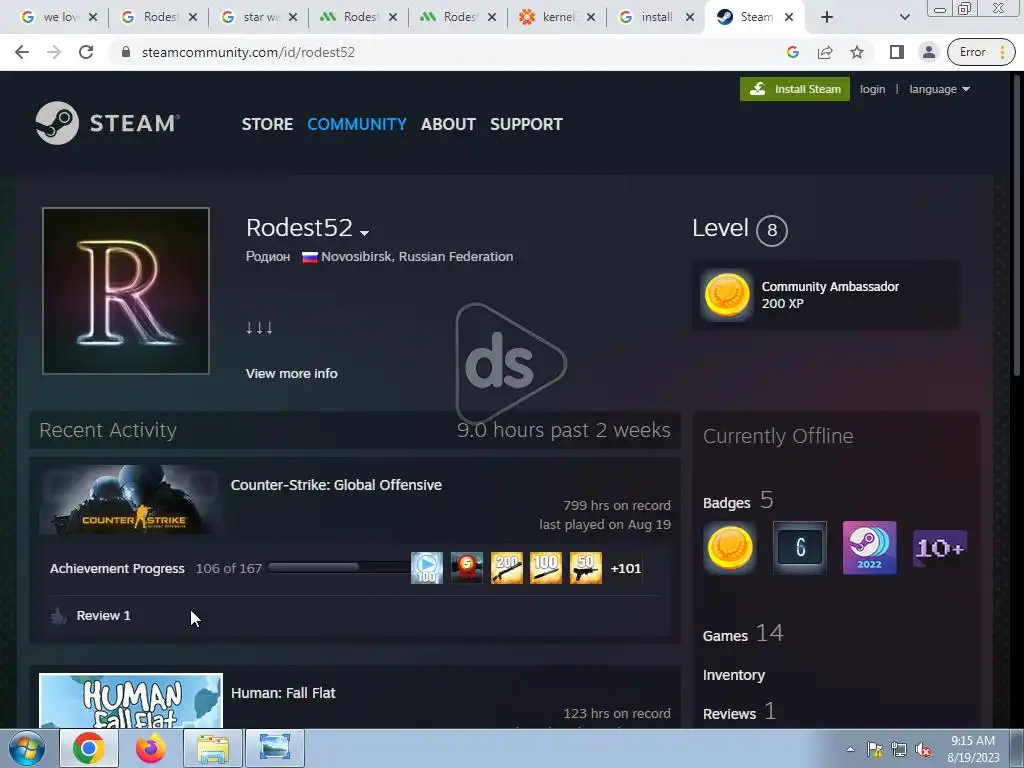Click the muted volume icon in system tray
The height and width of the screenshot is (768, 1024).
(923, 750)
